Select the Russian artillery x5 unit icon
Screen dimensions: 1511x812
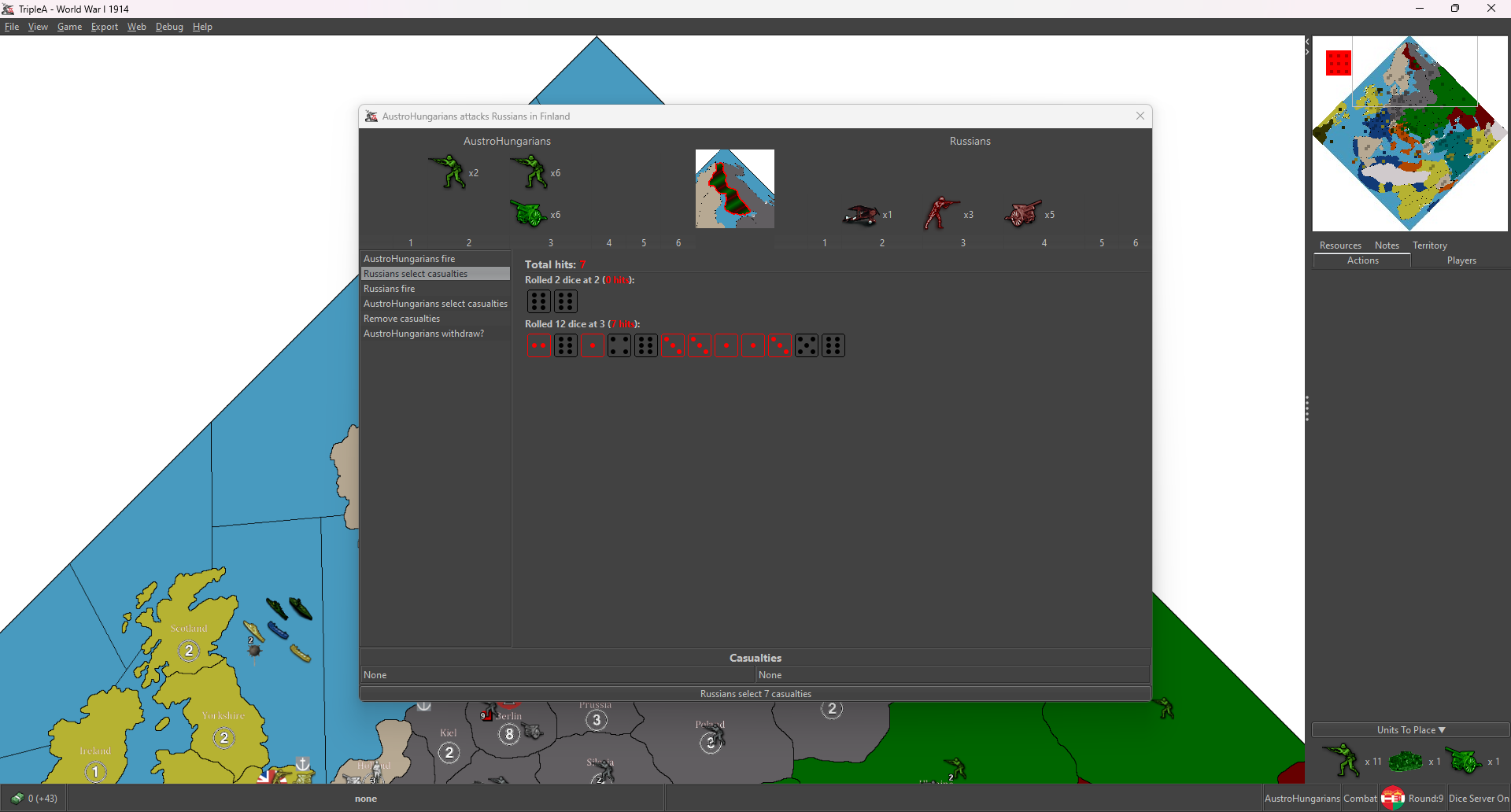click(x=1023, y=213)
